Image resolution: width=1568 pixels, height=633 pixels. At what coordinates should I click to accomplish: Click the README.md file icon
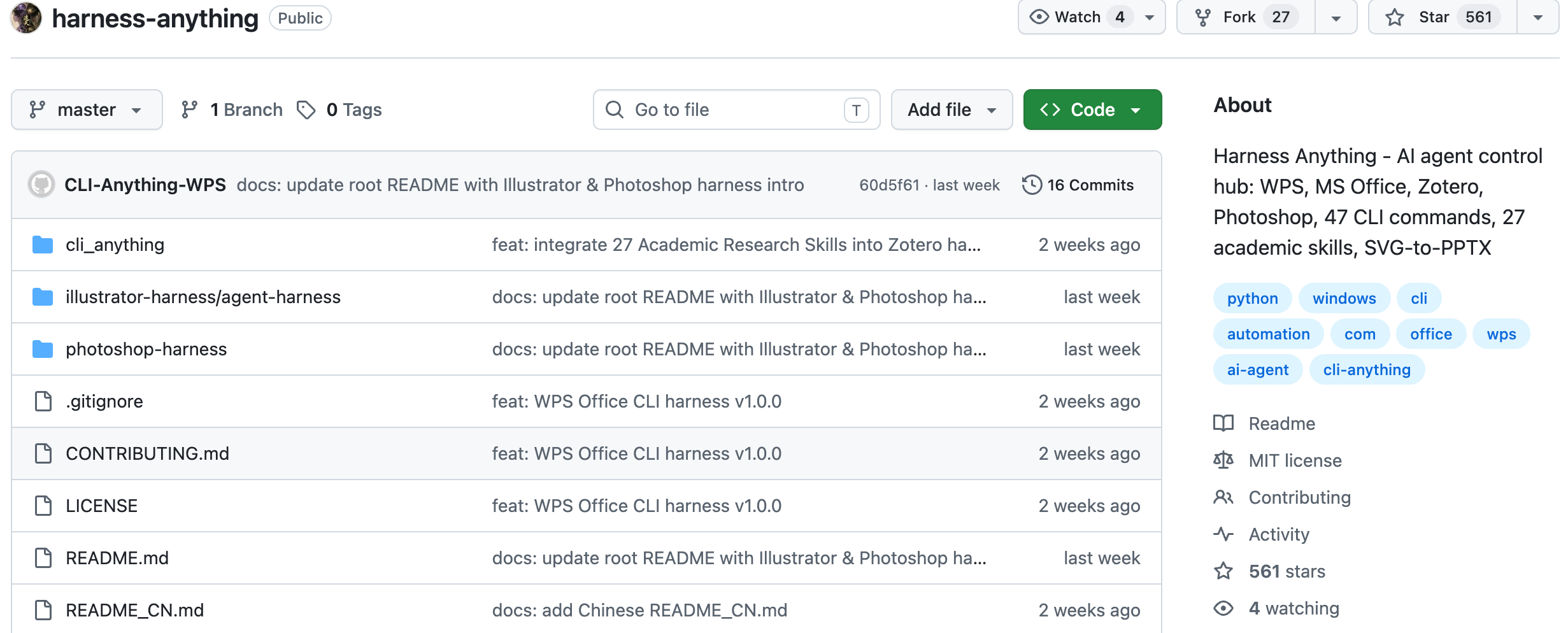coord(43,558)
